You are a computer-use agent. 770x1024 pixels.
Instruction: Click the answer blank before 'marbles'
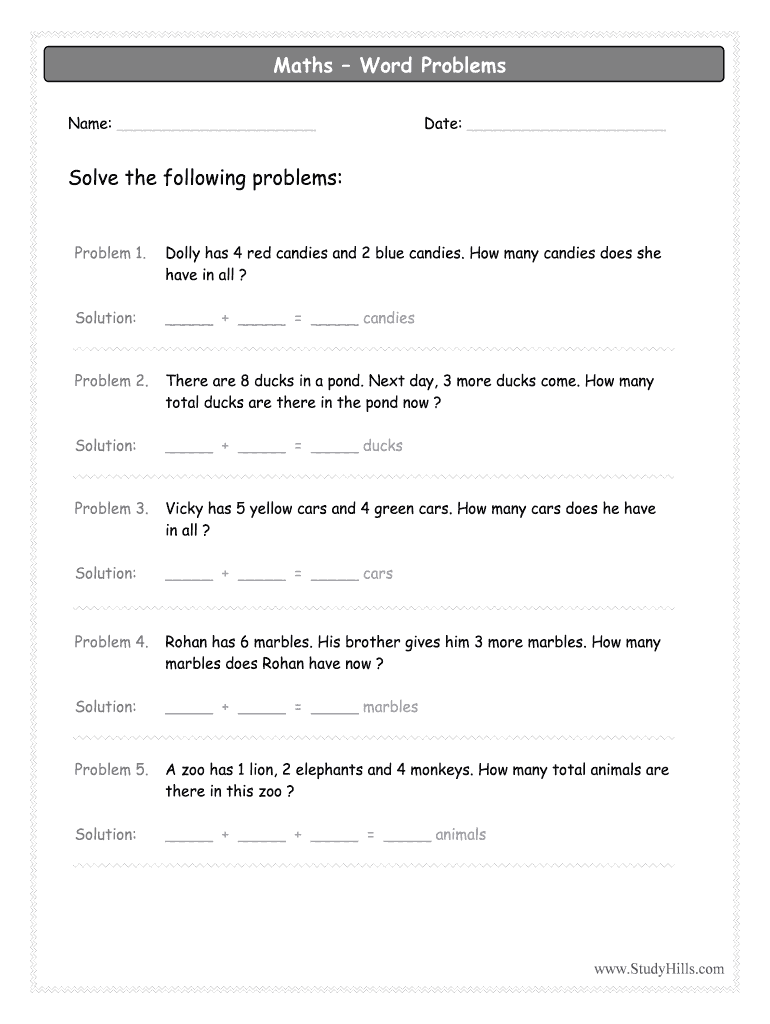click(334, 709)
